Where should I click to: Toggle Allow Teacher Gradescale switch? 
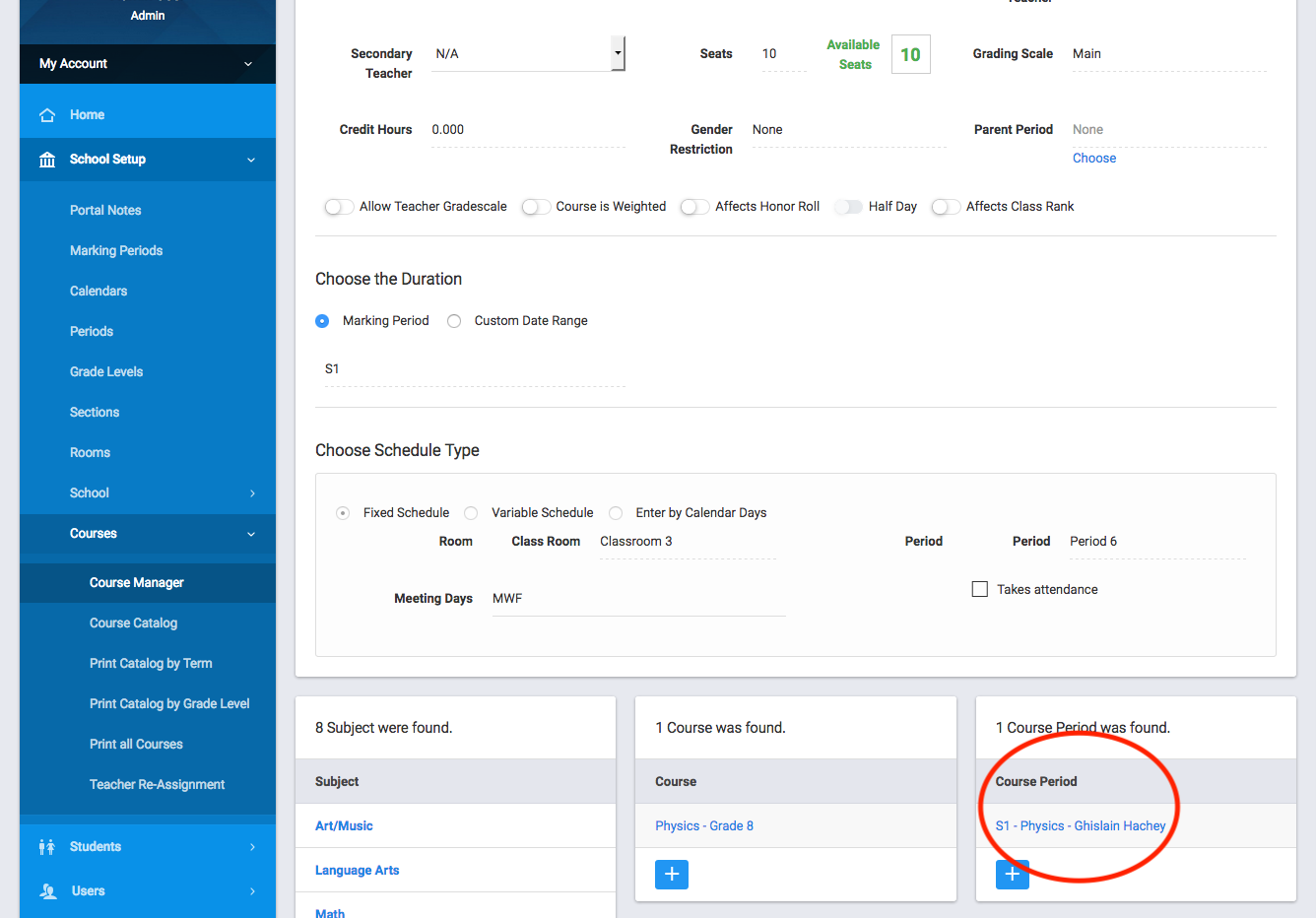(x=339, y=207)
